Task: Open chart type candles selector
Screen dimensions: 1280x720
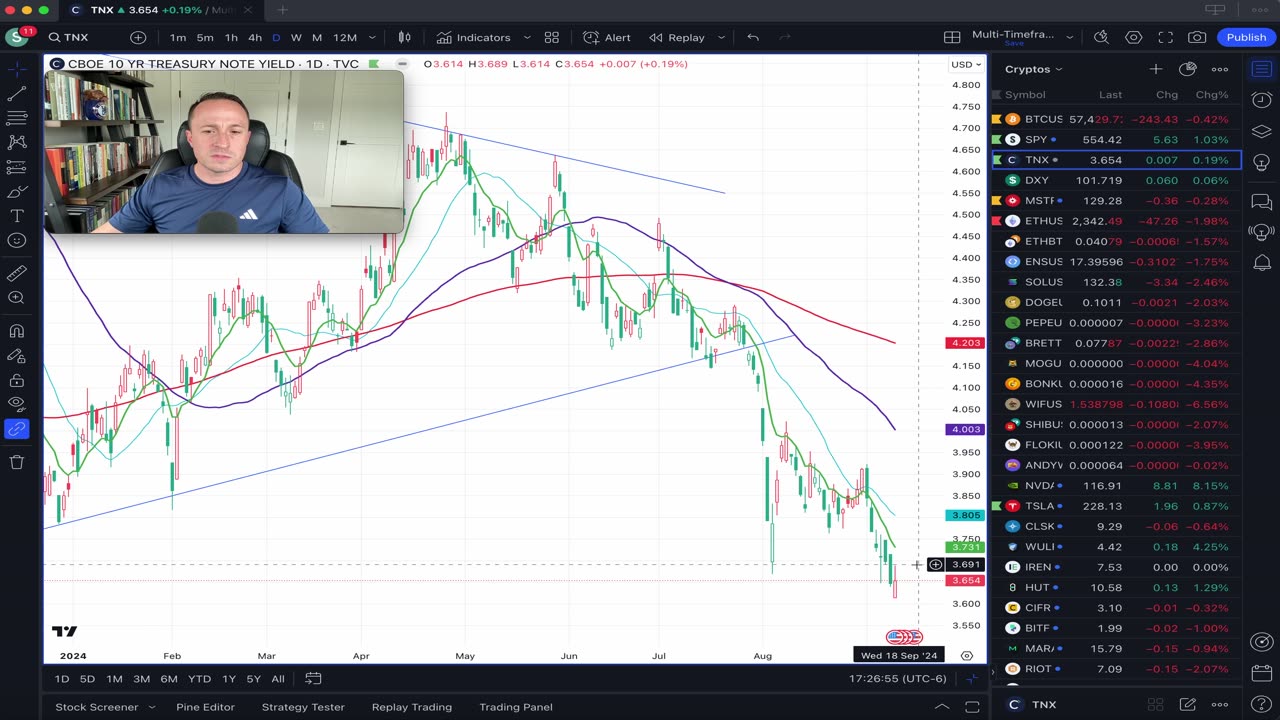Action: click(405, 37)
